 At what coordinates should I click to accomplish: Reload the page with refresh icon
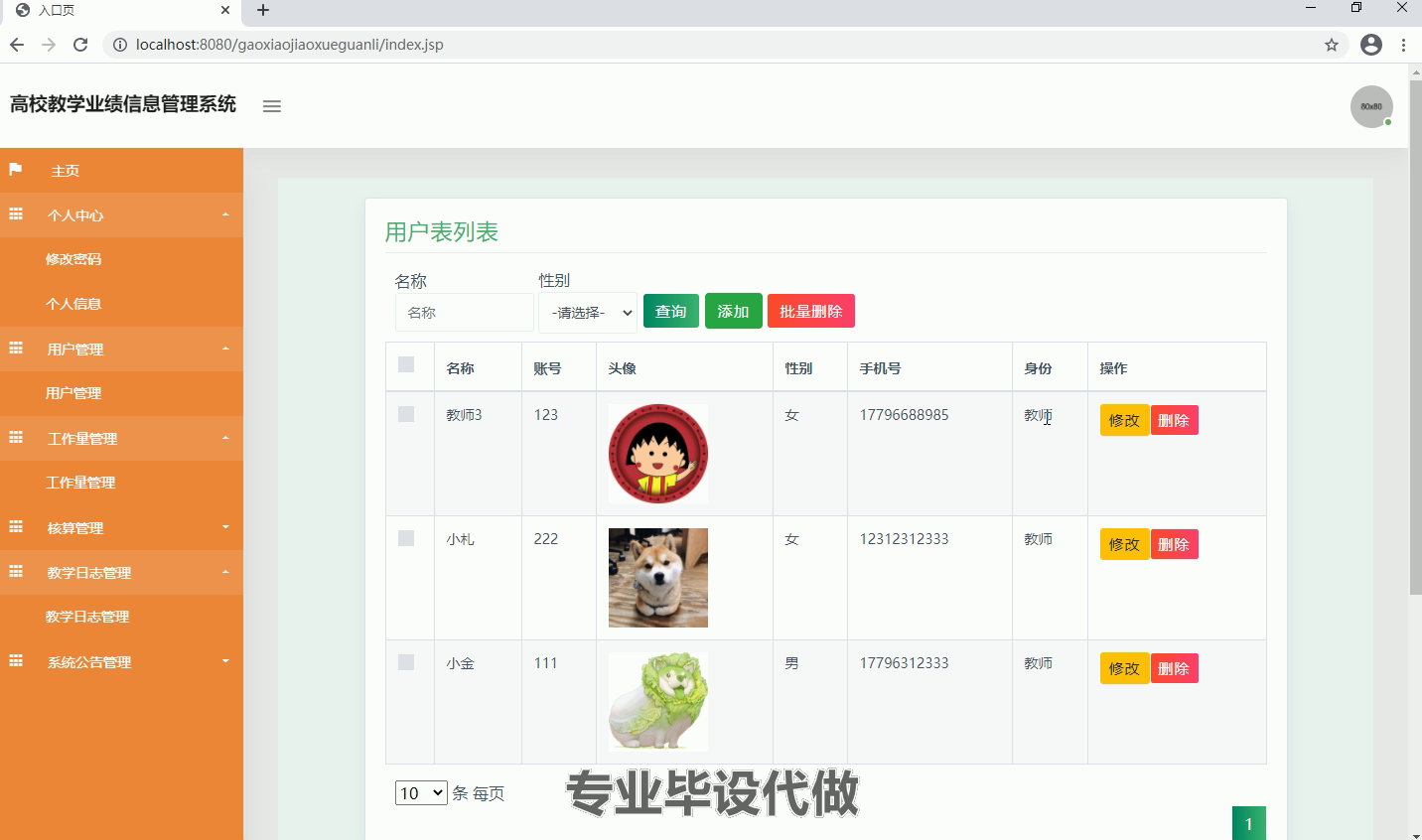coord(80,45)
